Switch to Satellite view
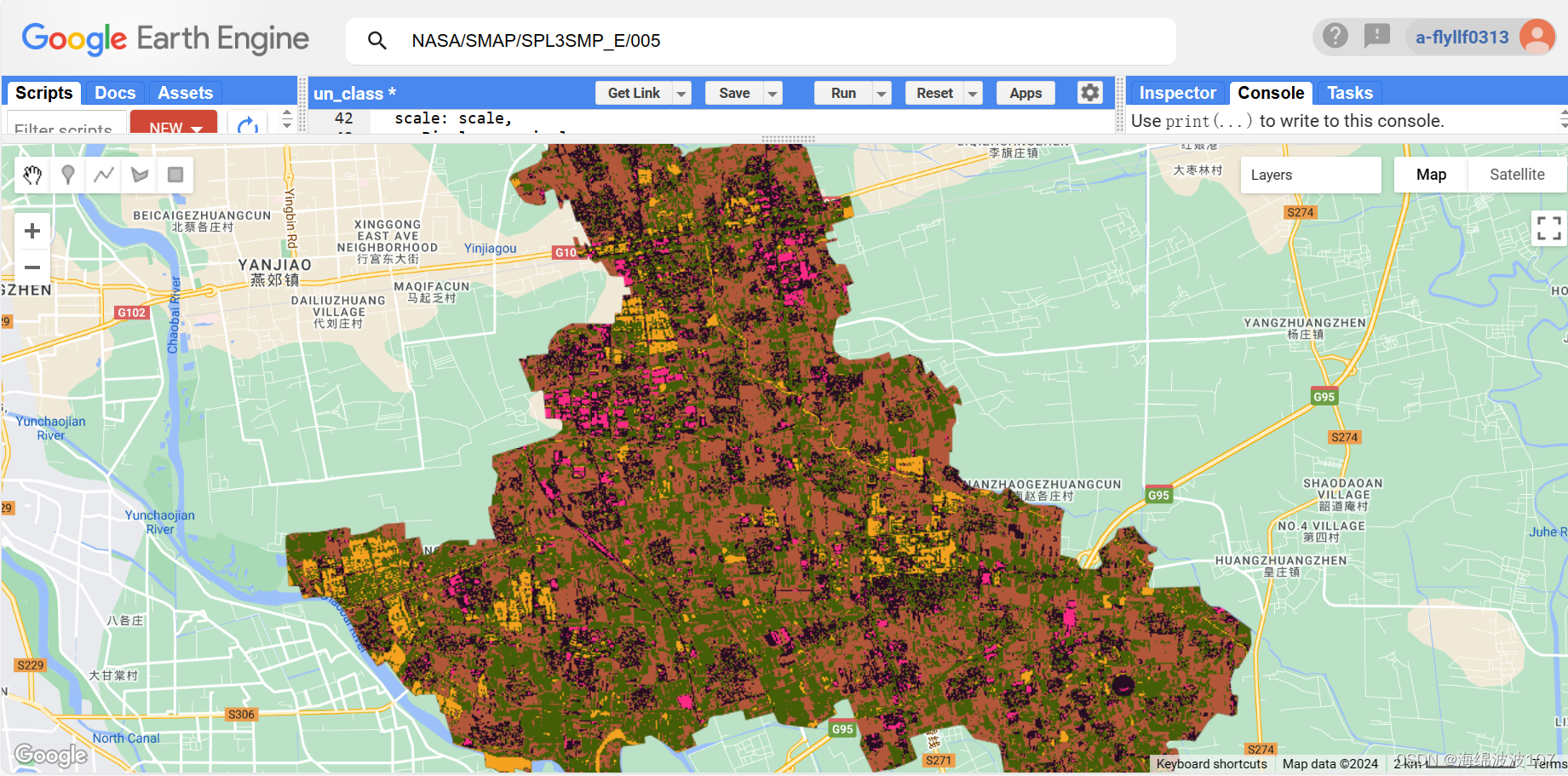The image size is (1568, 776). coord(1517,175)
